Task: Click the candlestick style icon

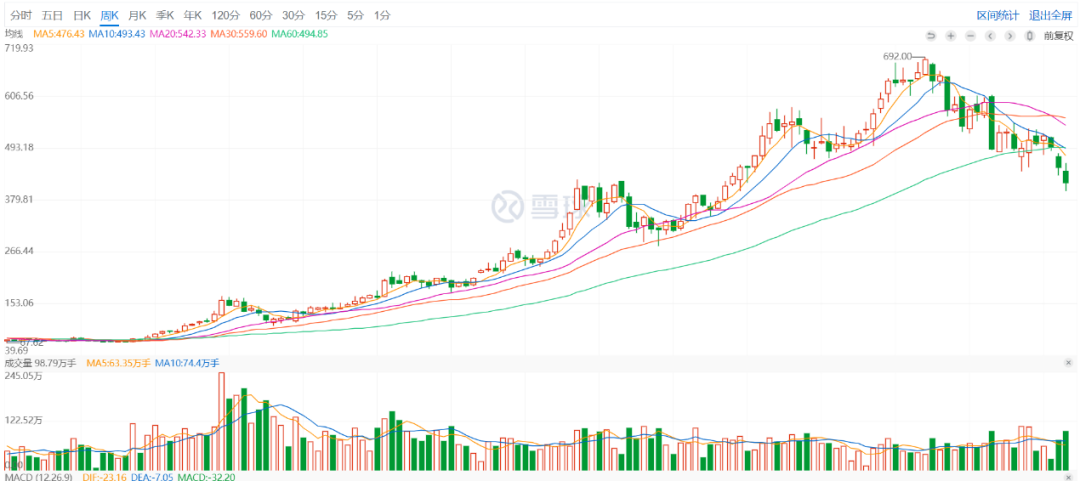Action: pos(1030,35)
